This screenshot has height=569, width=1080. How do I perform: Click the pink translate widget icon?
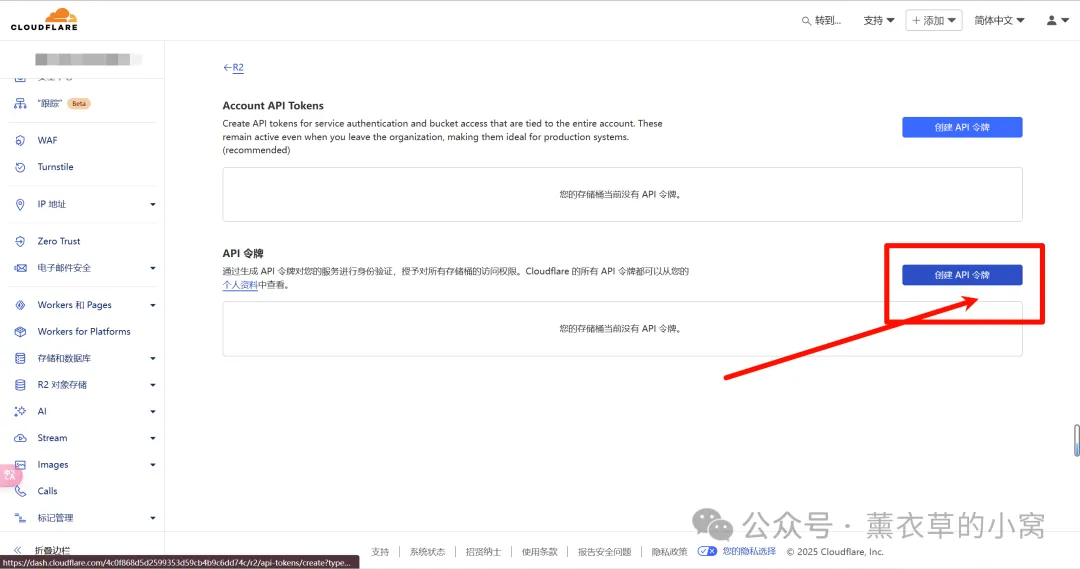pos(10,475)
